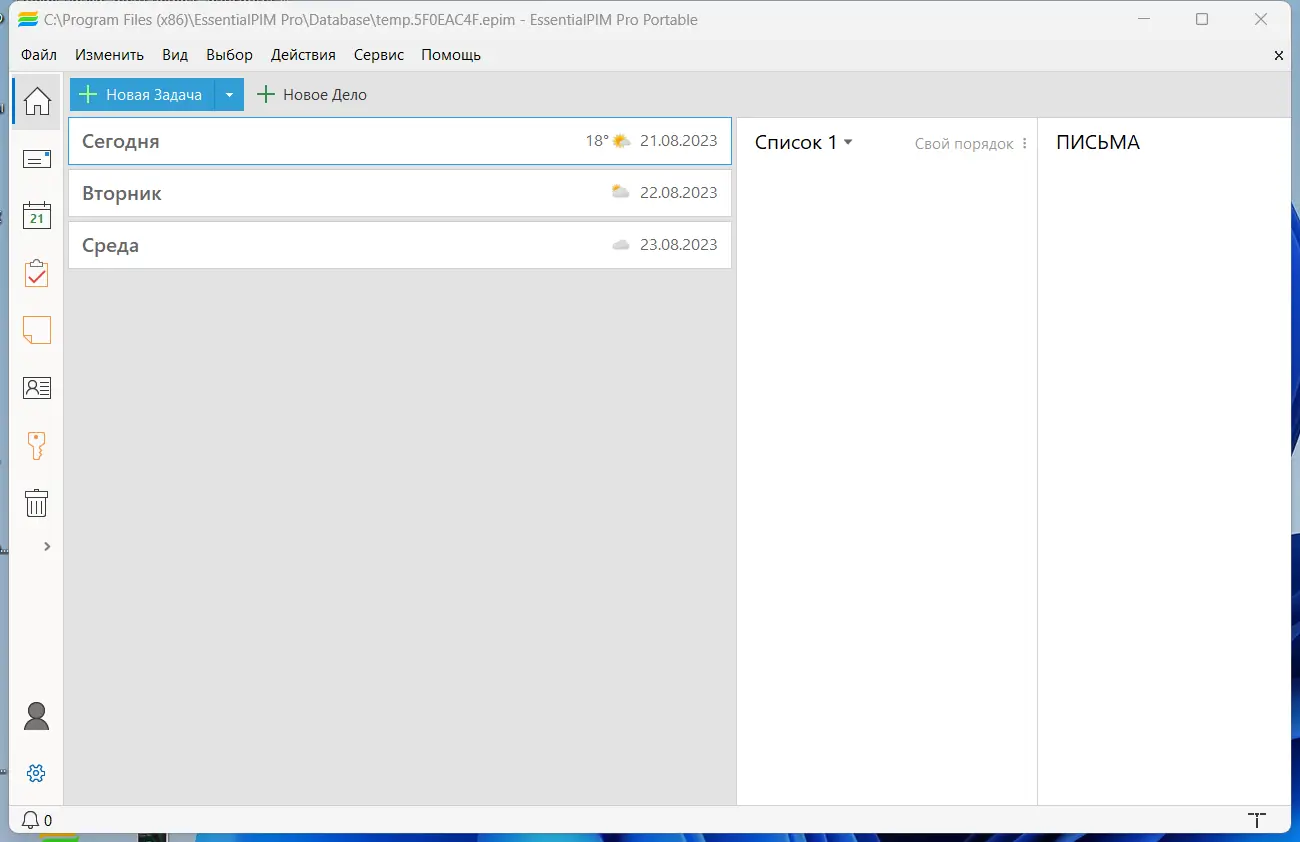The height and width of the screenshot is (842, 1300).
Task: Open the Contacts module icon
Action: click(x=36, y=387)
